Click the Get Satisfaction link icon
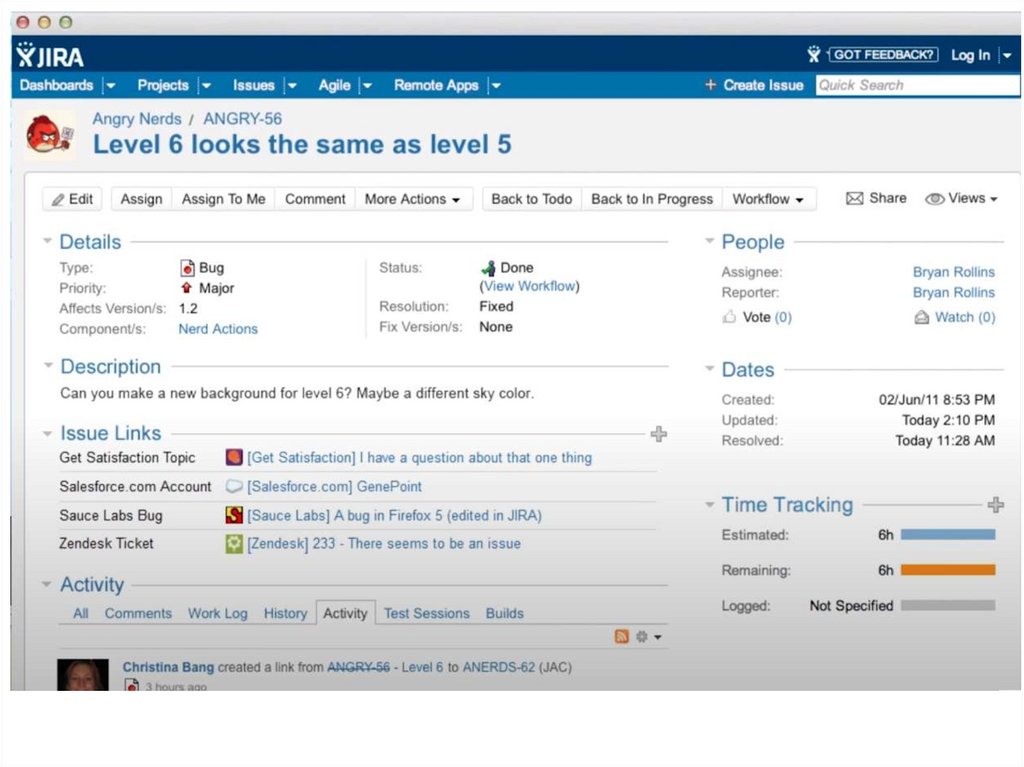The width and height of the screenshot is (1024, 767). 234,457
